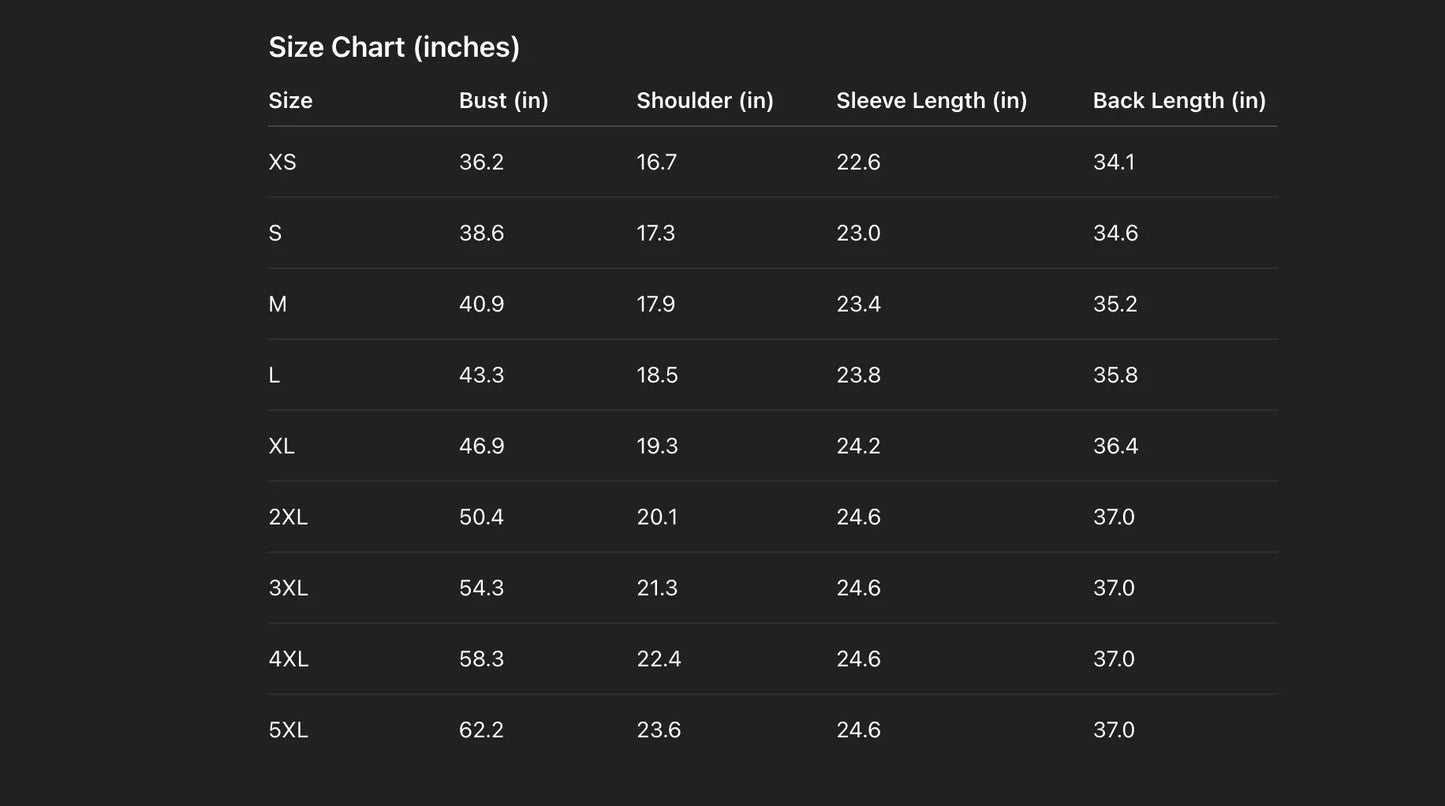The height and width of the screenshot is (806, 1445).
Task: Click the 36.4 back length for XL
Action: pyautogui.click(x=1115, y=446)
